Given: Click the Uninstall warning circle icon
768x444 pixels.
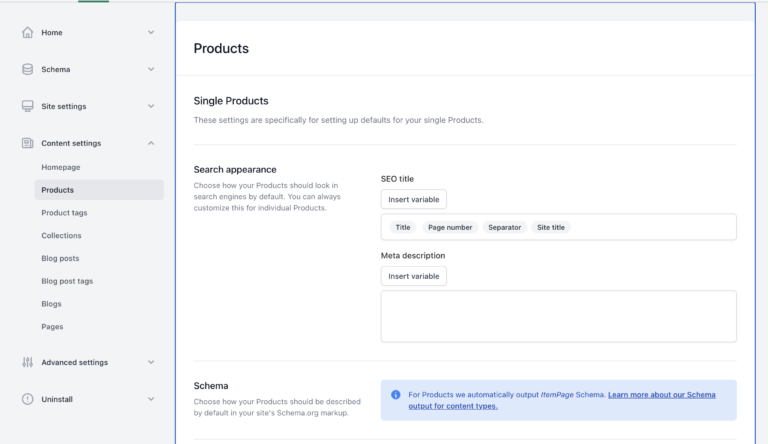Looking at the screenshot, I should (x=27, y=399).
